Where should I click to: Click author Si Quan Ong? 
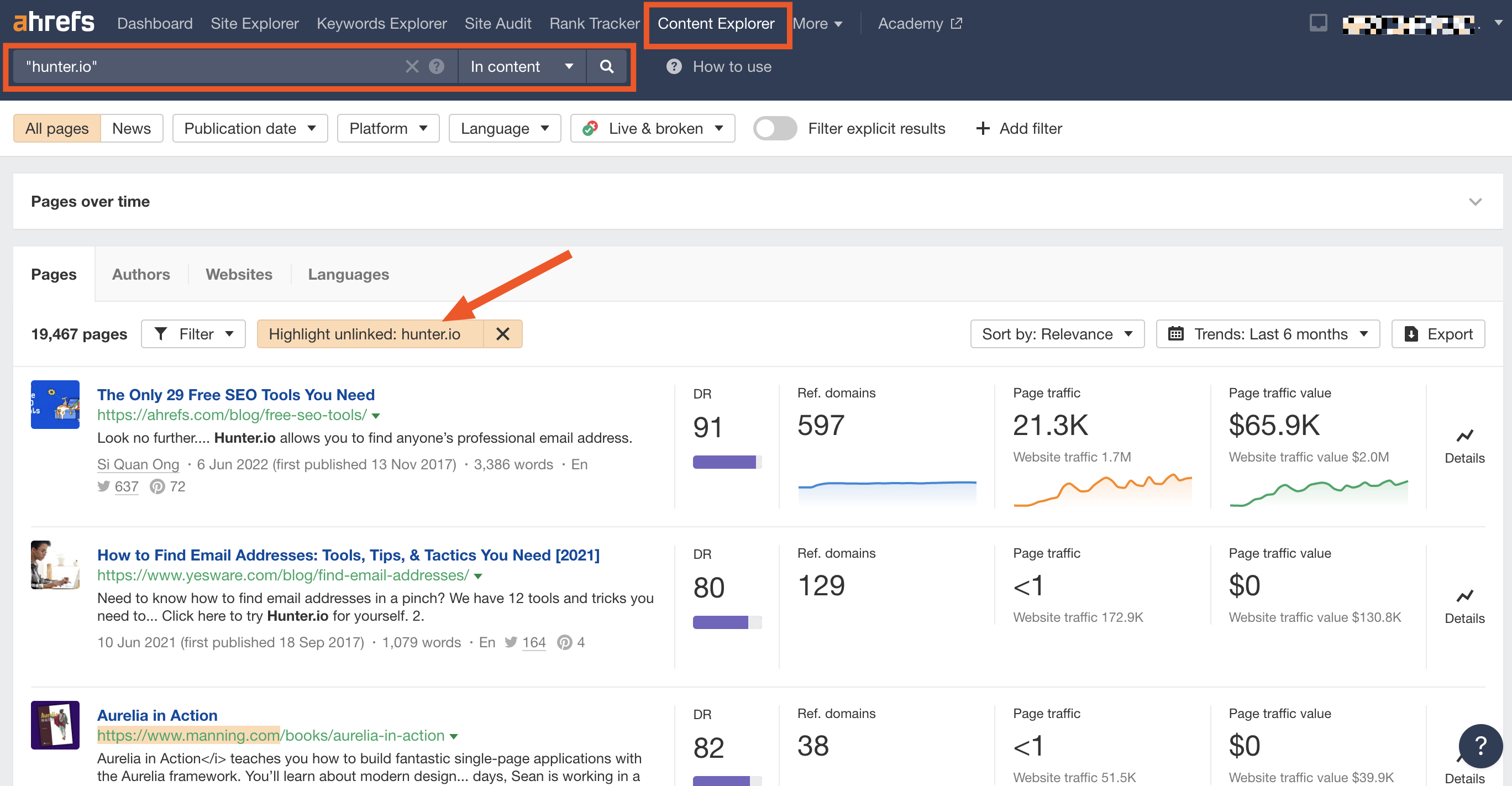pyautogui.click(x=138, y=464)
